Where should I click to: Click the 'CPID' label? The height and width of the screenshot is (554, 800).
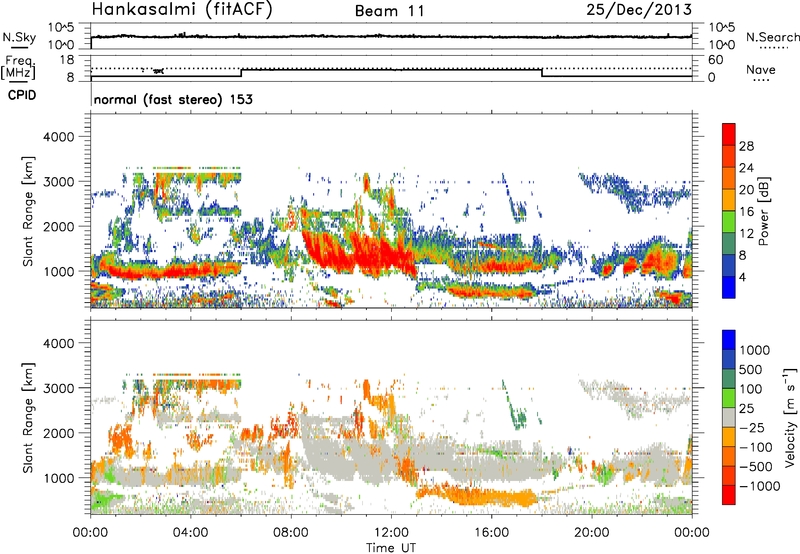(22, 95)
